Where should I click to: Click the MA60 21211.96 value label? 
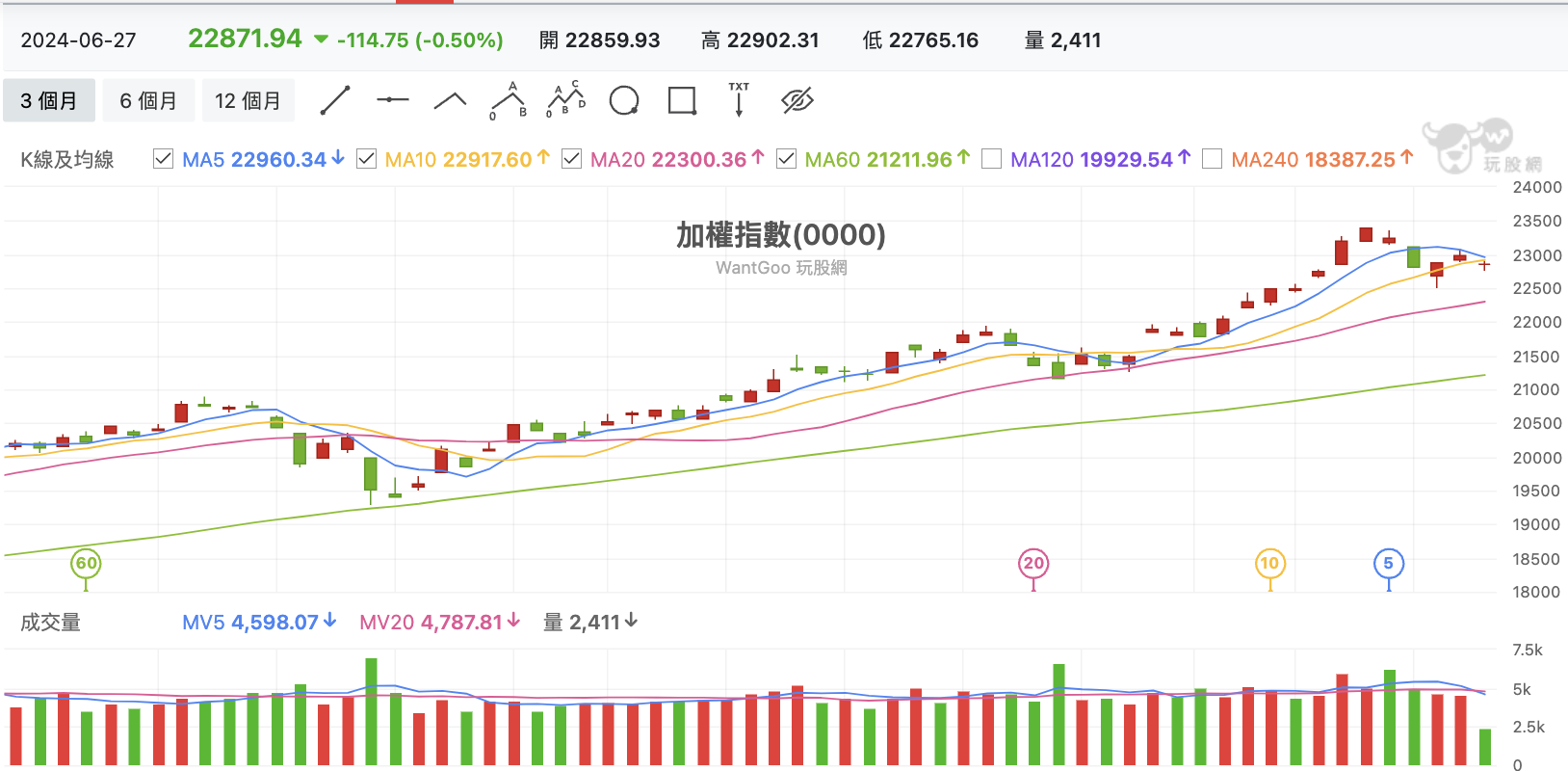(887, 160)
